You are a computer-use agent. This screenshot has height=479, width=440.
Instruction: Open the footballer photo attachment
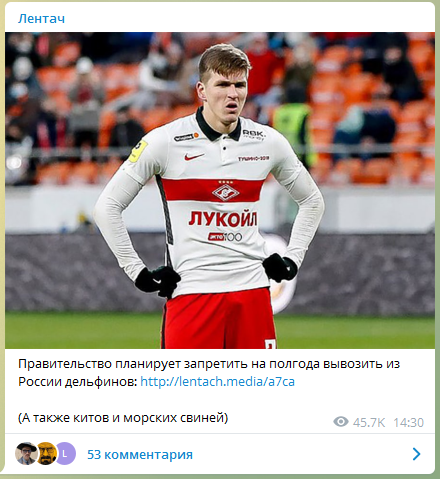pos(220,190)
